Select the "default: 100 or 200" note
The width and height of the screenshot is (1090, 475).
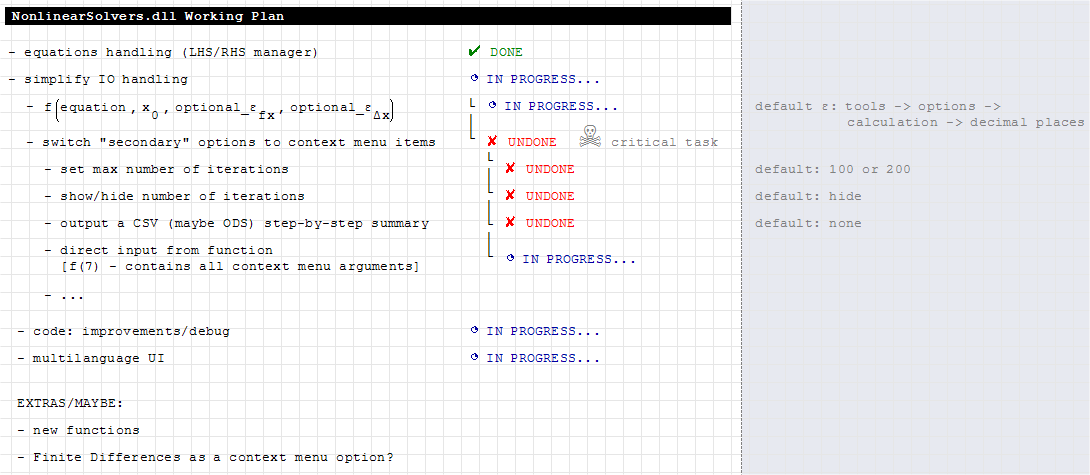(x=833, y=169)
